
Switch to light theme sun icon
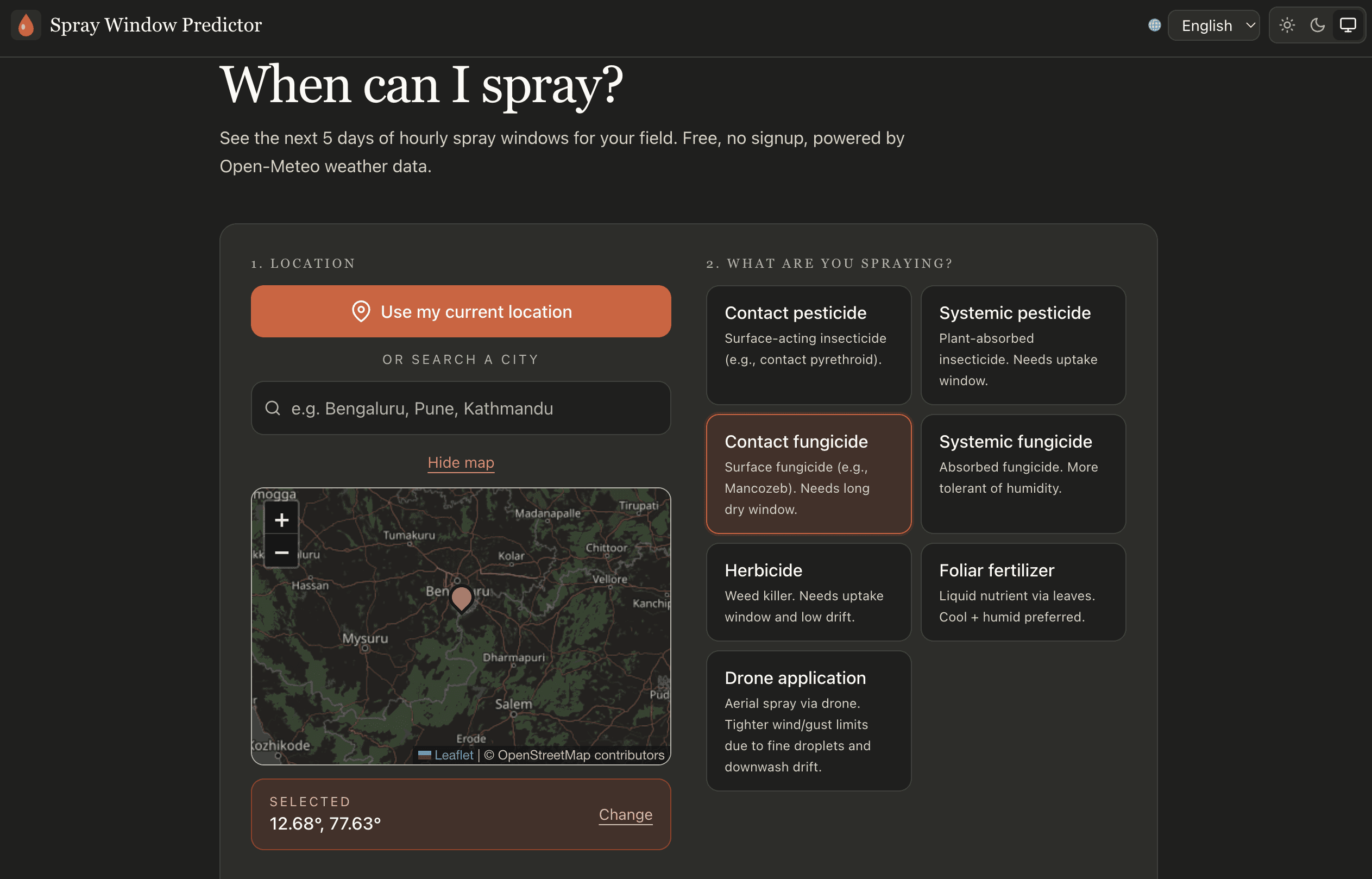click(x=1287, y=25)
